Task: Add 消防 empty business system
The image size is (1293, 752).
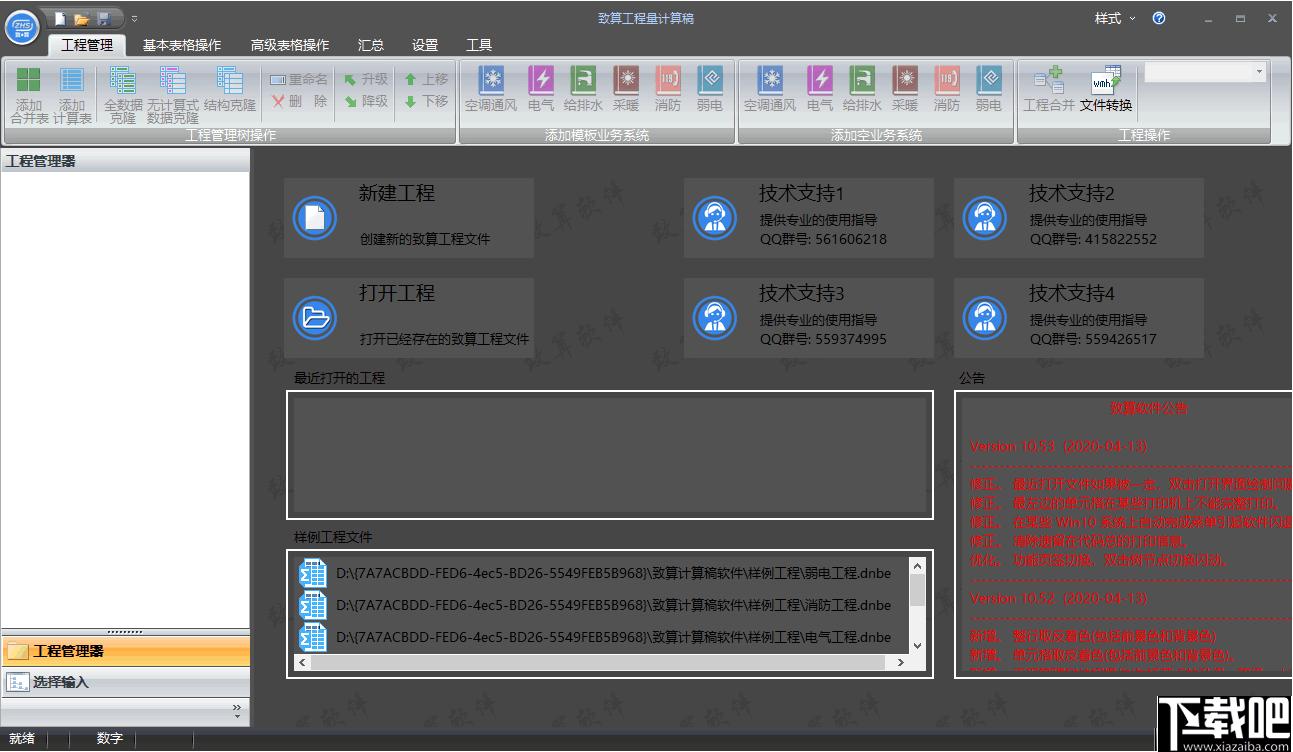Action: click(947, 90)
